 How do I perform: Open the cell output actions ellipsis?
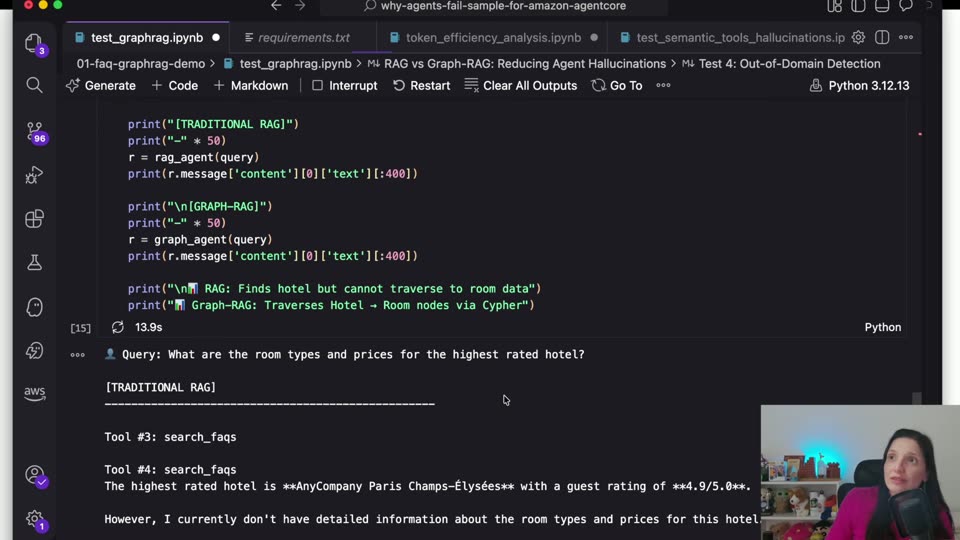click(78, 355)
